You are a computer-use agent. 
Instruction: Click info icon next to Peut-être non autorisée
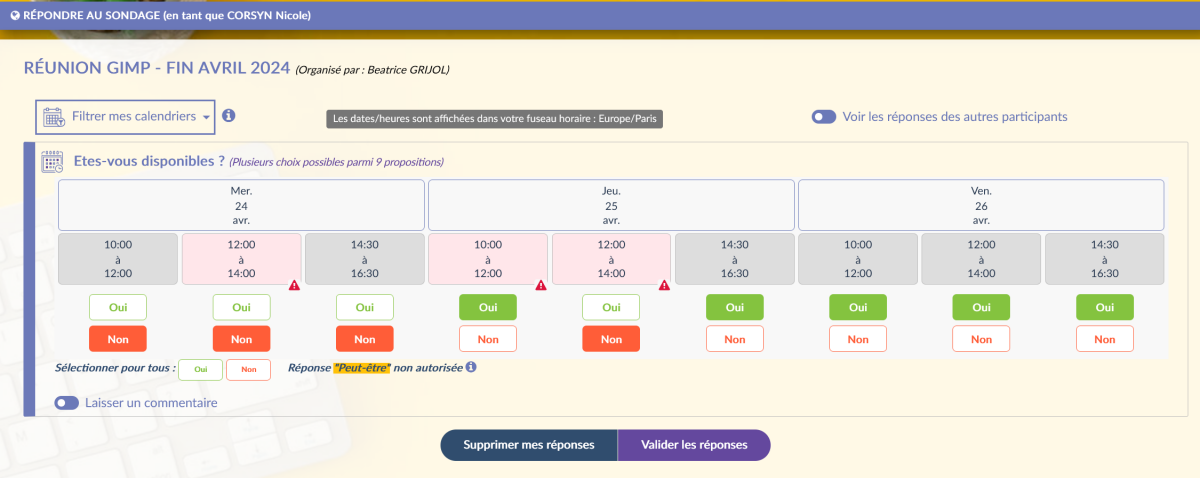[471, 368]
